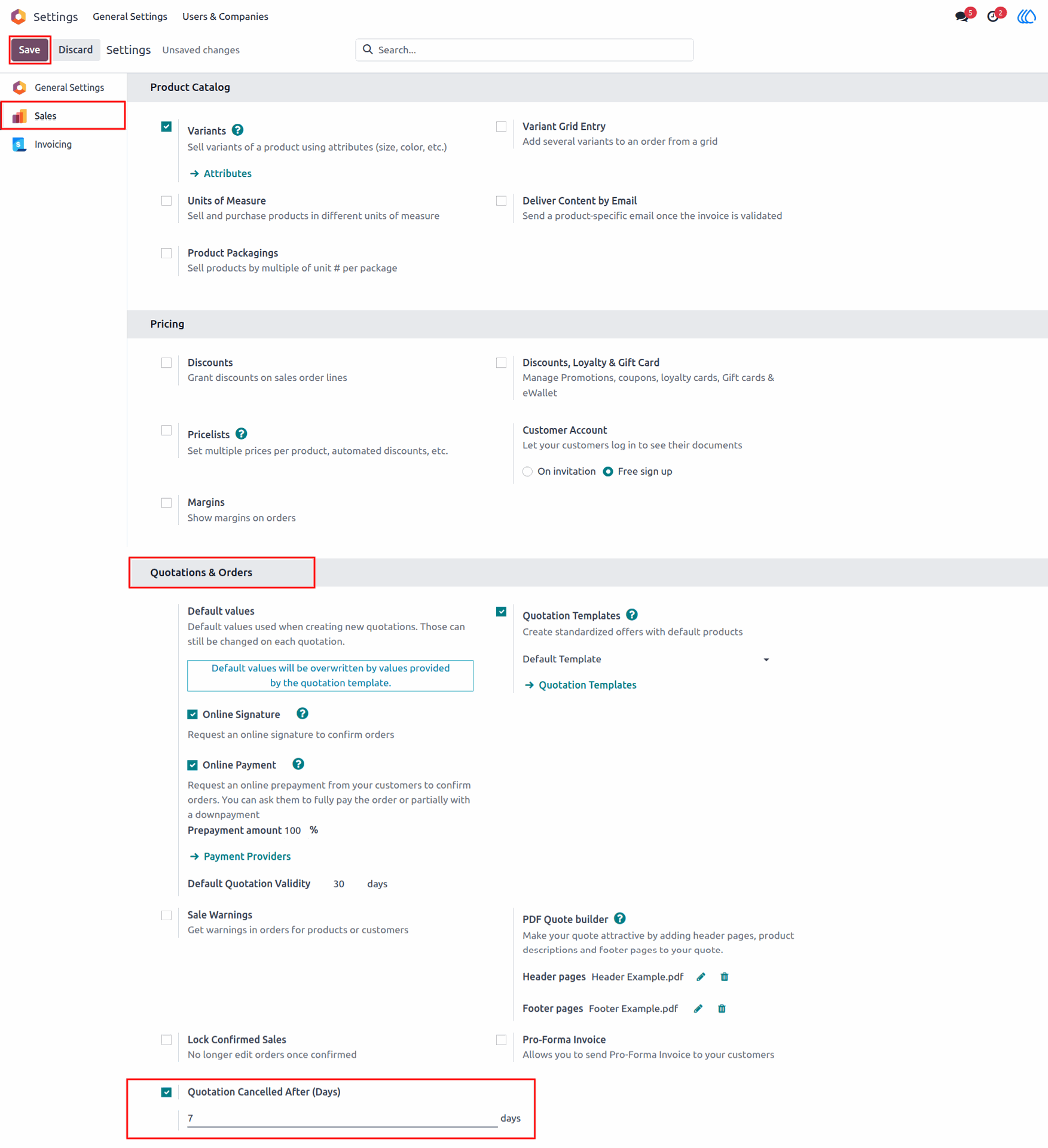Enable the Pro-Forma Invoice checkbox
Screen dimensions: 1048x1148
tap(501, 1040)
